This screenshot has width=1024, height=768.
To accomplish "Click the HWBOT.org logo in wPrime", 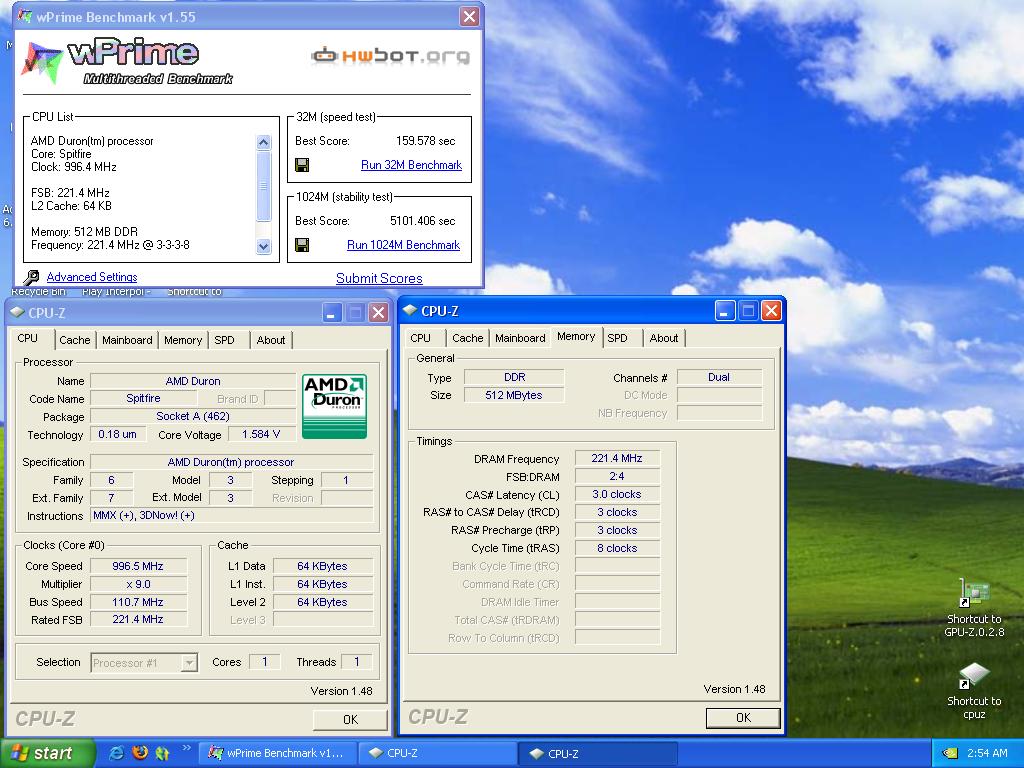I will 391,56.
